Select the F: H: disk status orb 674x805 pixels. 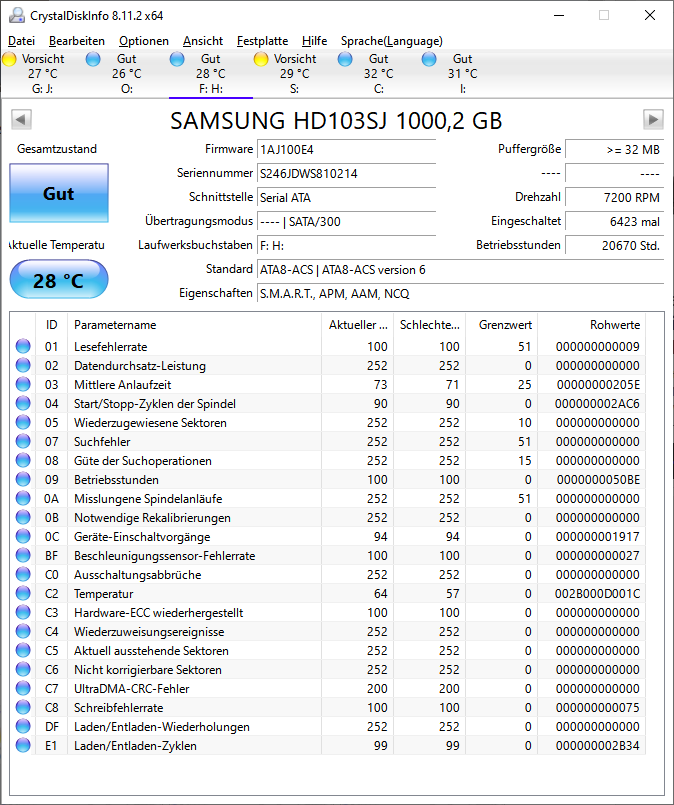coord(177,59)
